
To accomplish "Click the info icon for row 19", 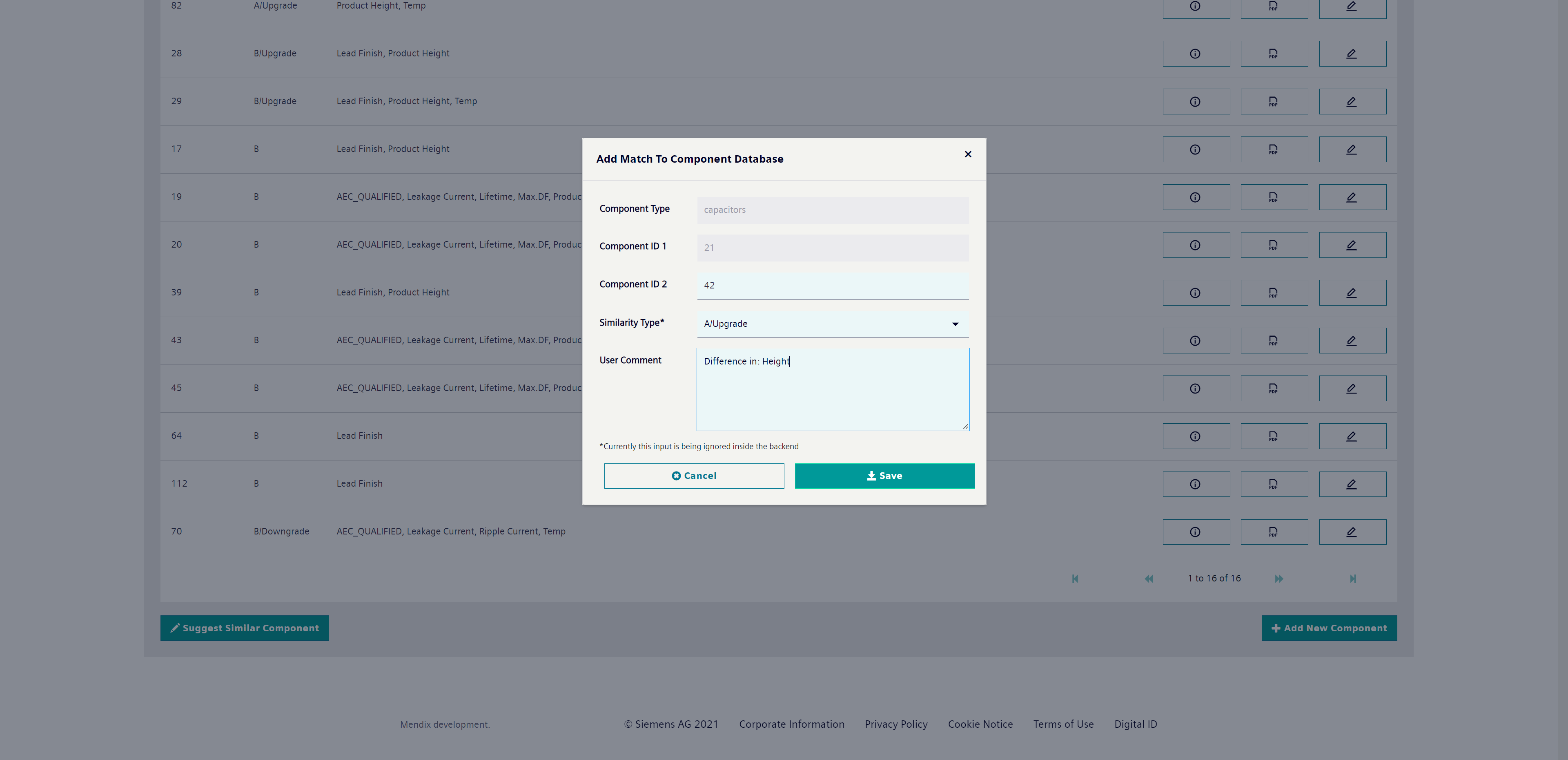I will (x=1196, y=197).
